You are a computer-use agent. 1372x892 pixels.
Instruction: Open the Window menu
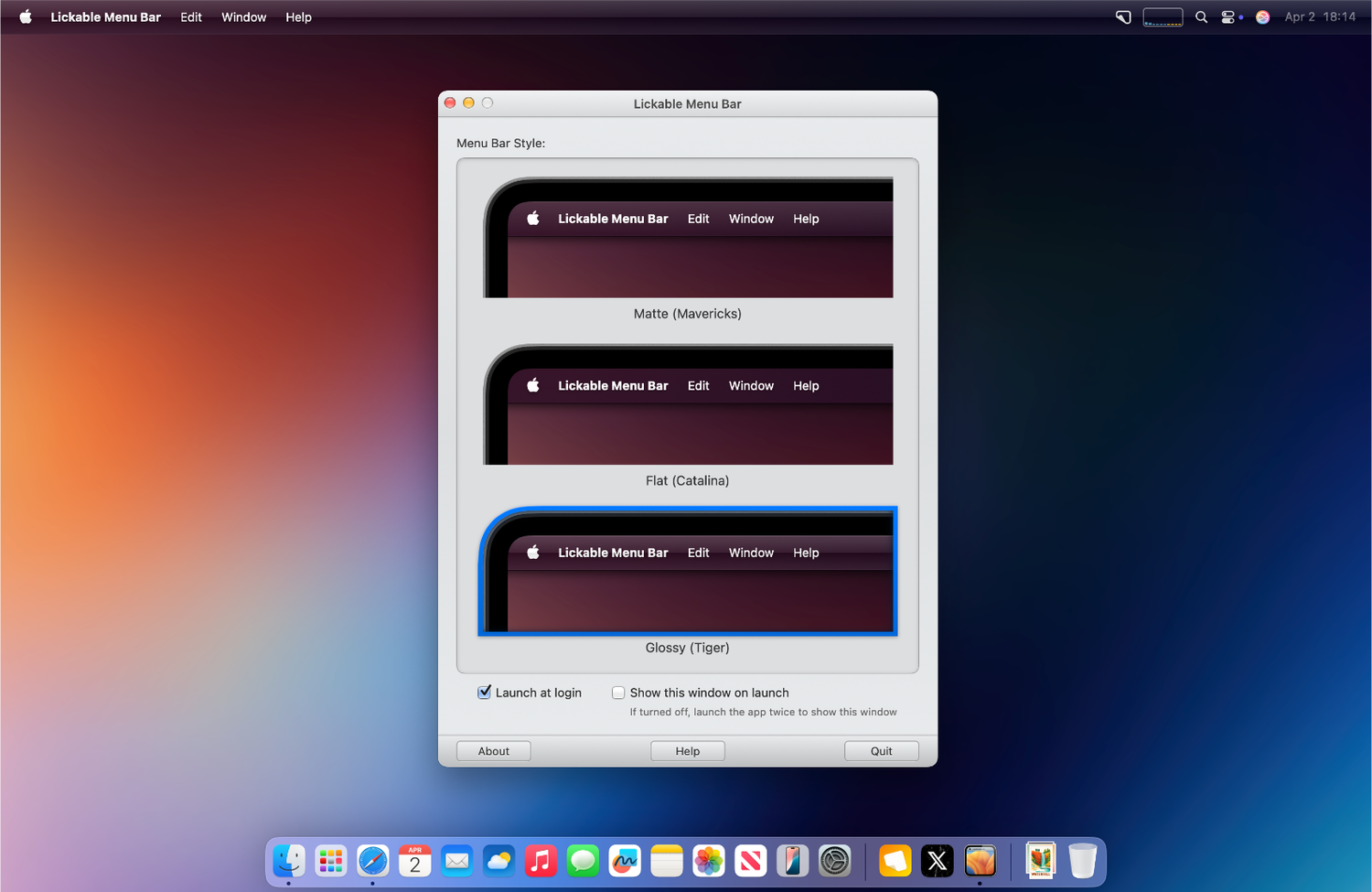coord(243,16)
